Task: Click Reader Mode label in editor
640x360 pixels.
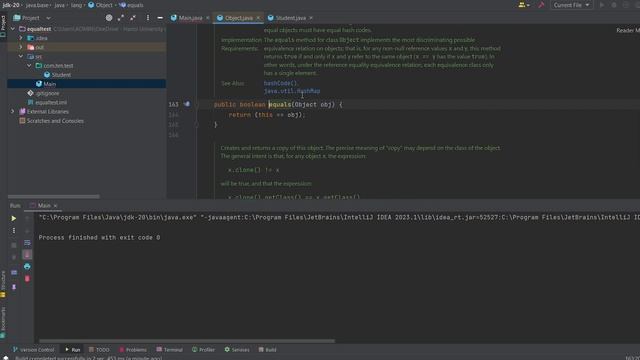Action: [x=628, y=31]
